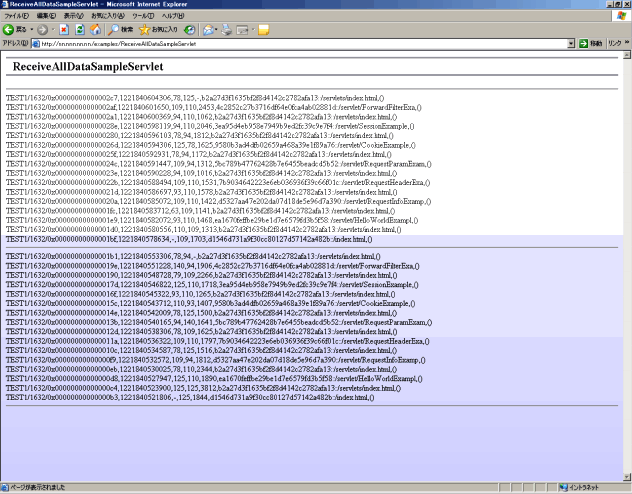
Task: Click row 0x000000000000013b RequestParamExam
Action: click(x=219, y=322)
